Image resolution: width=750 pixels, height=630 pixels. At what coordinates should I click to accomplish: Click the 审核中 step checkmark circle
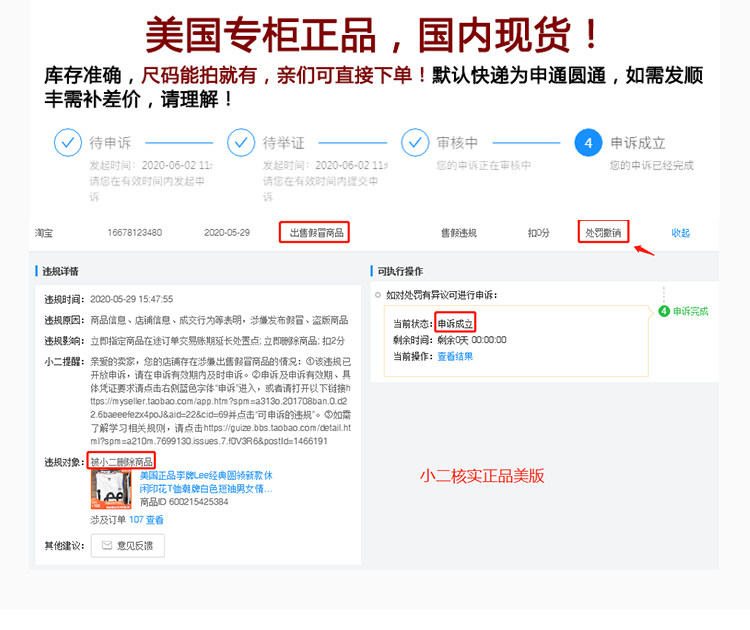[415, 143]
